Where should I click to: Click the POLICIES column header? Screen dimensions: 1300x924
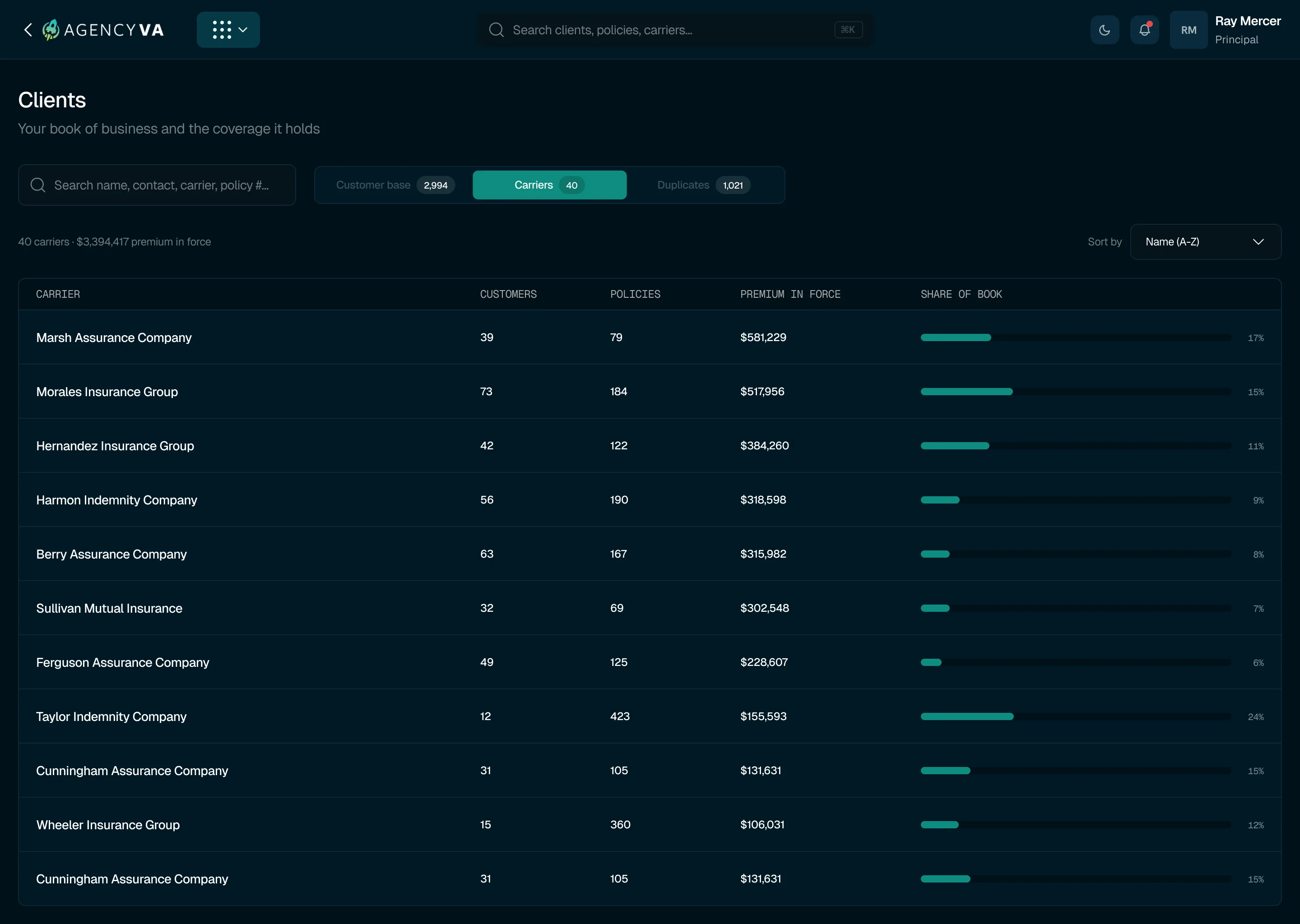tap(635, 294)
